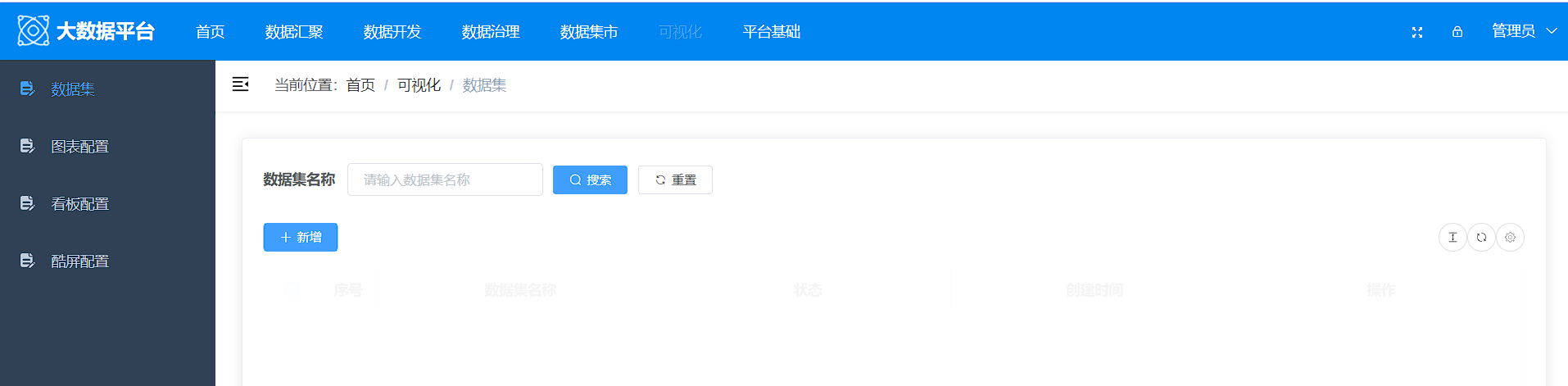Refresh the table with the circular arrows icon

[1481, 238]
